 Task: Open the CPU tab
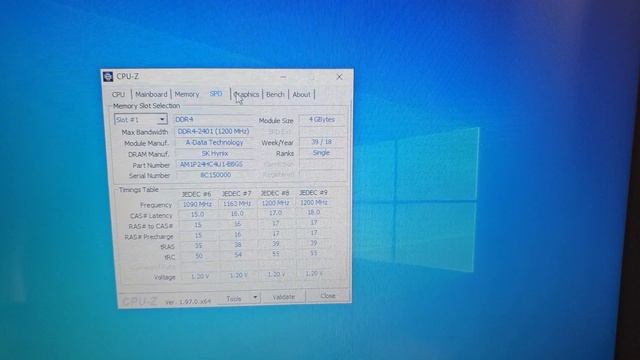tap(118, 94)
